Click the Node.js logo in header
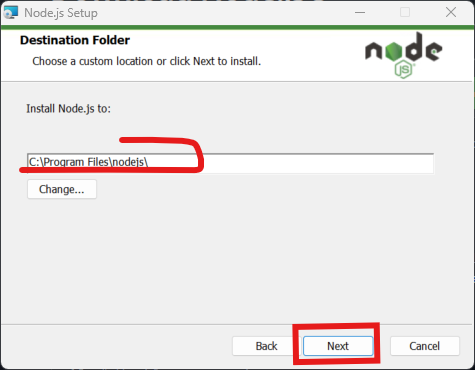Screen dimensions: 475x370 pos(404,55)
